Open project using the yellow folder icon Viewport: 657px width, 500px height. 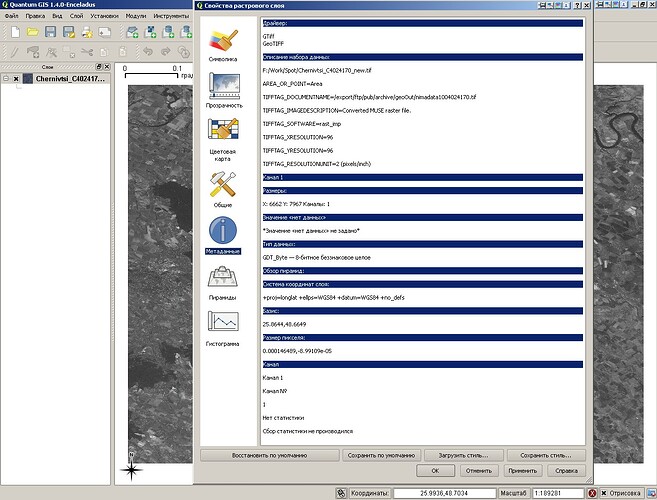33,32
